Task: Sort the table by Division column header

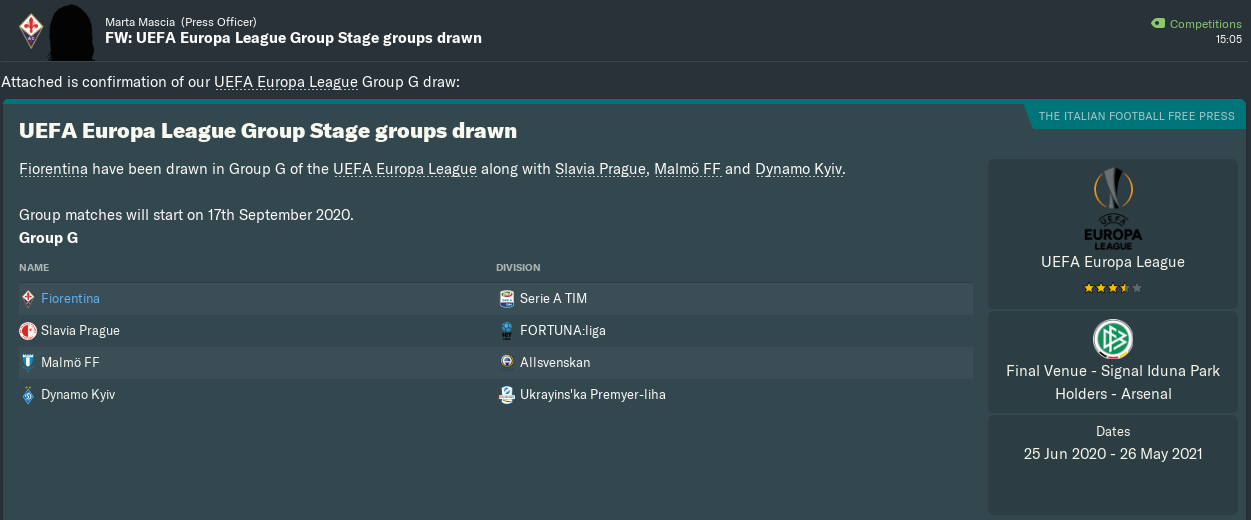Action: (x=518, y=268)
